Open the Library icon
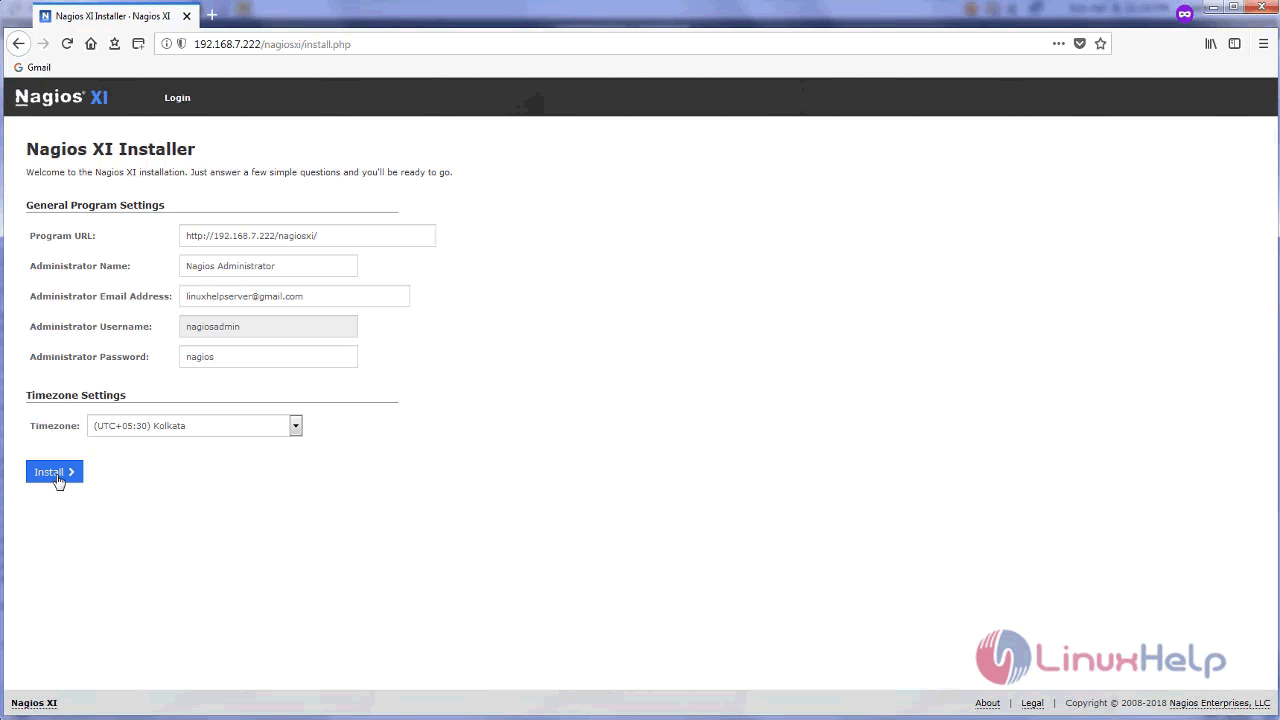This screenshot has width=1280, height=720. [1211, 44]
